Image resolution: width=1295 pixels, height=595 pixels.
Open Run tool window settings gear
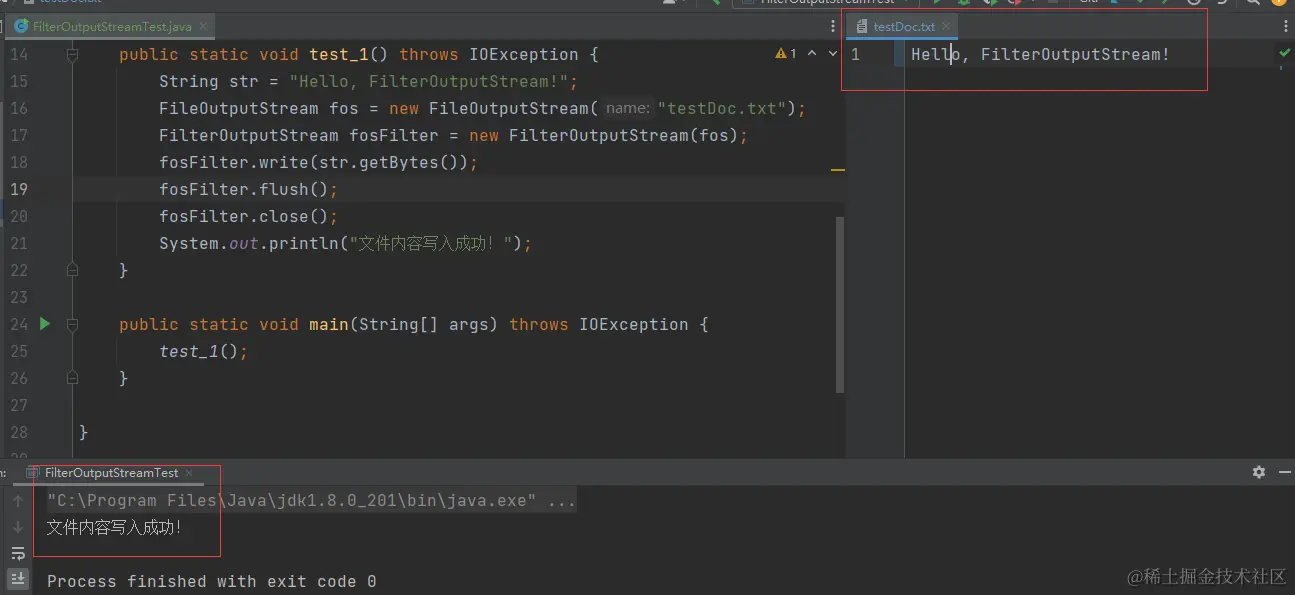1259,472
